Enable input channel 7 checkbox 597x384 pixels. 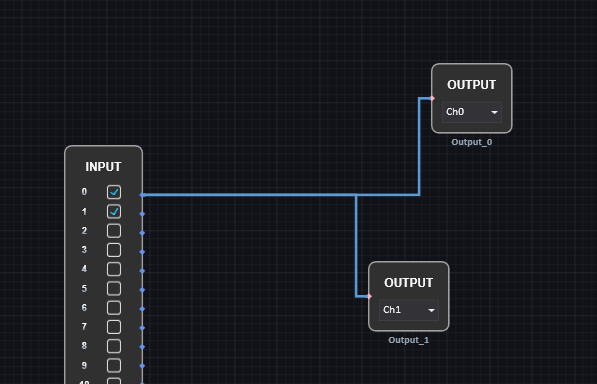tap(114, 327)
